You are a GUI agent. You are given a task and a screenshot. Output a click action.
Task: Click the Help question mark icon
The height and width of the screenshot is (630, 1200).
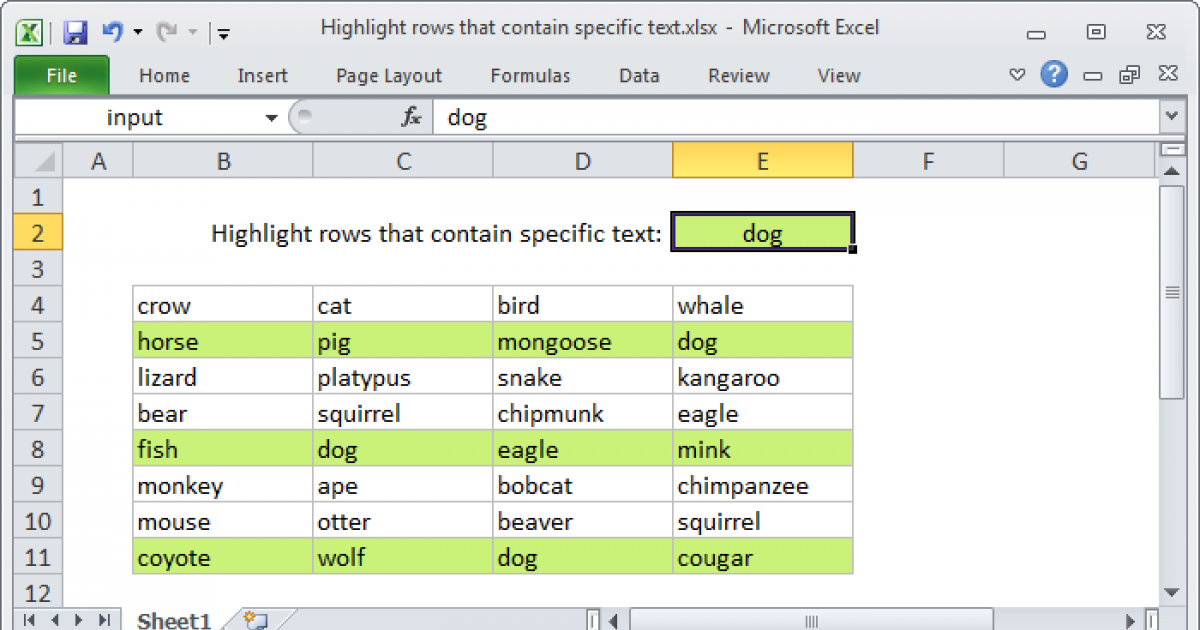click(1054, 75)
